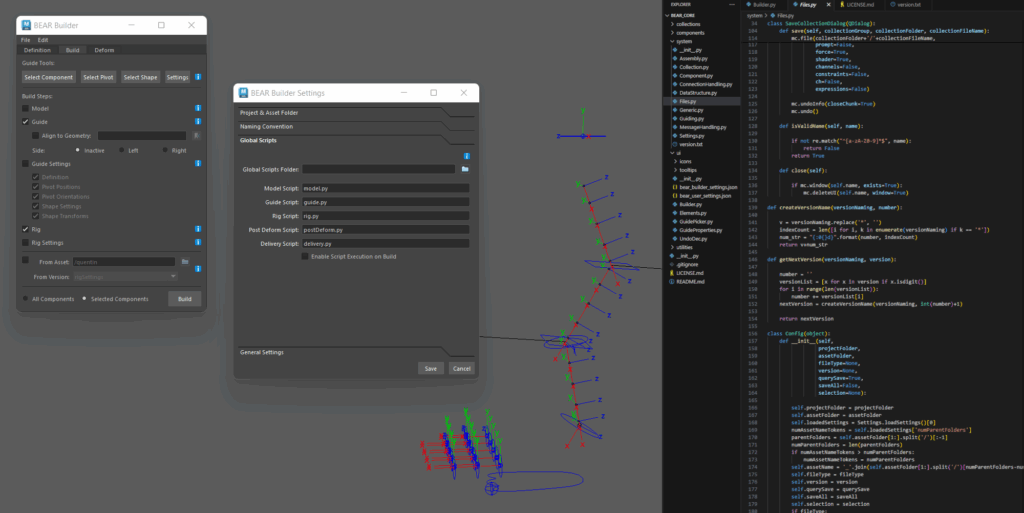Image resolution: width=1024 pixels, height=513 pixels.
Task: Expand utilities folder in explorer
Action: [684, 247]
